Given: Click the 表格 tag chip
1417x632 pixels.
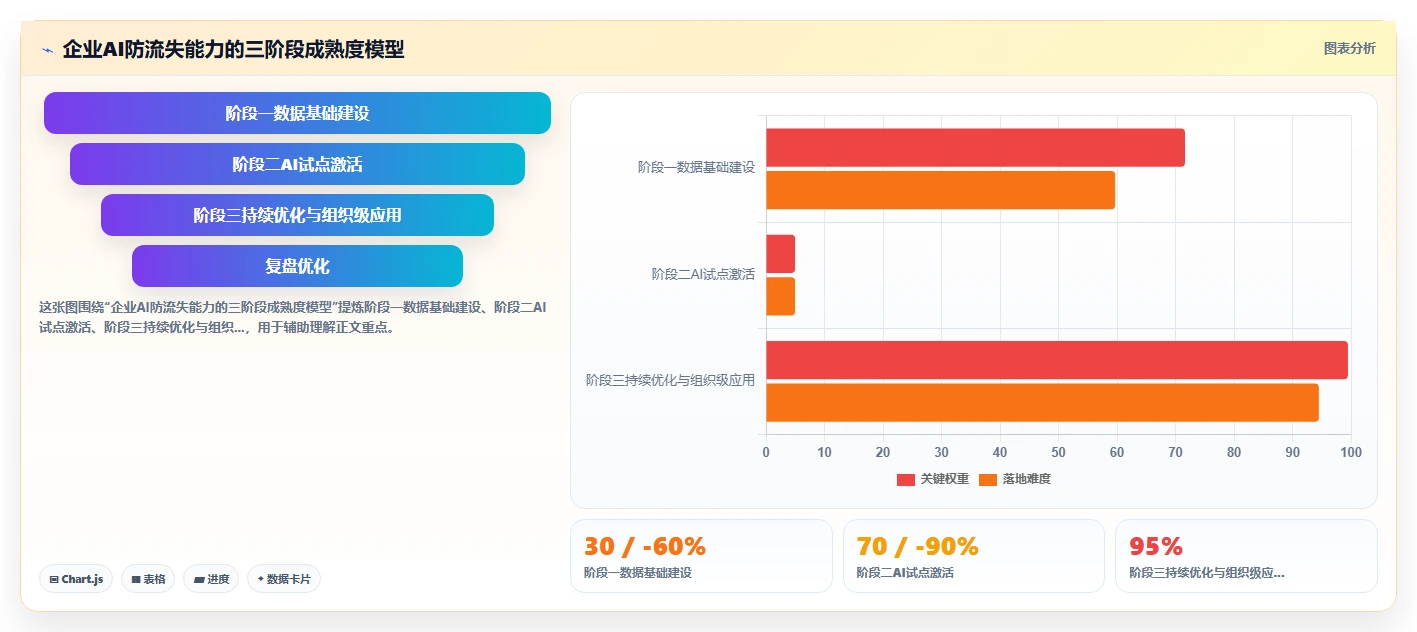Looking at the screenshot, I should click(x=148, y=579).
